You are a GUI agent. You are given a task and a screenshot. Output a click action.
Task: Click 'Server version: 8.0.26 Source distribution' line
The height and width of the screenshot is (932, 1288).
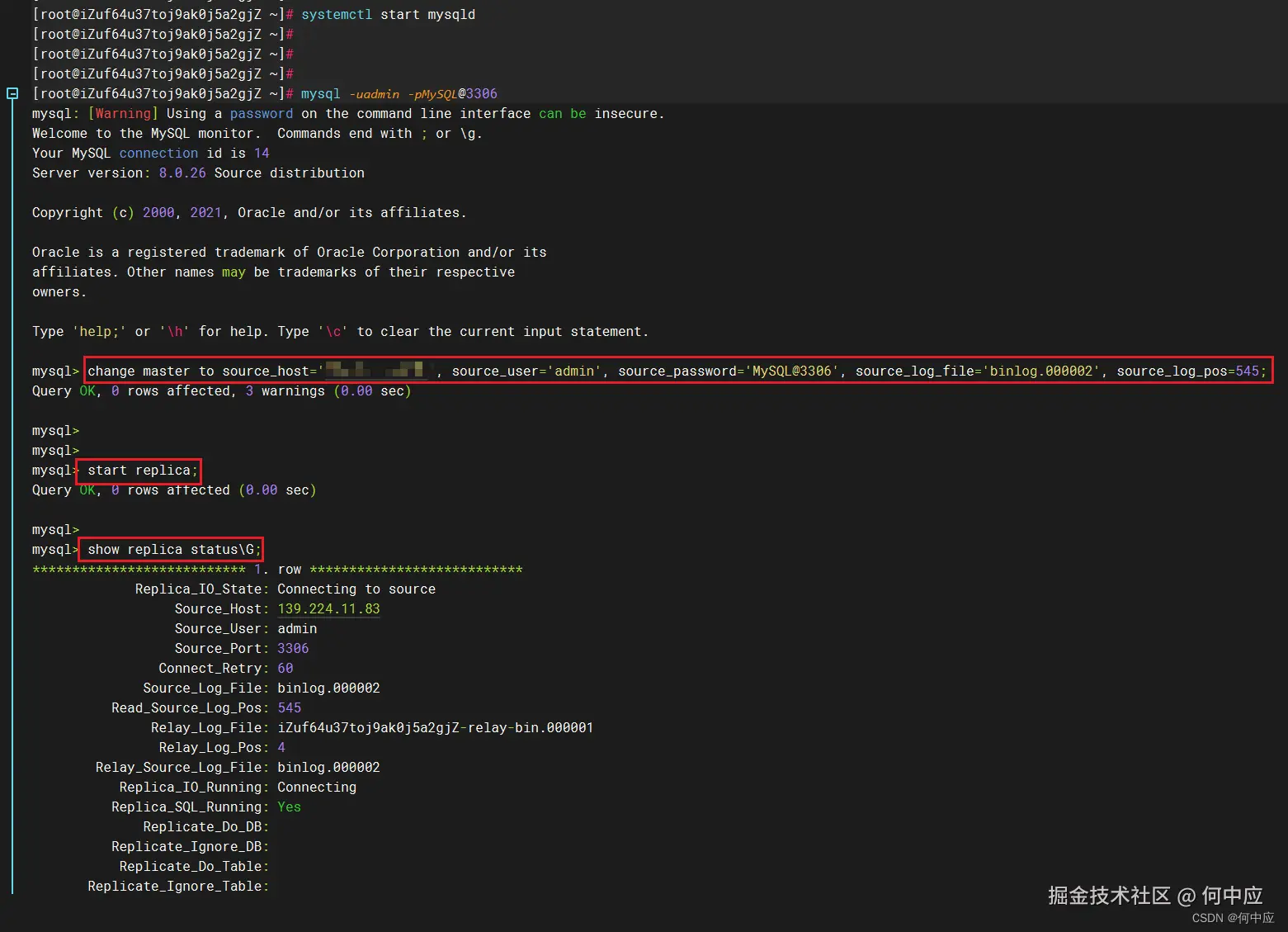(198, 173)
